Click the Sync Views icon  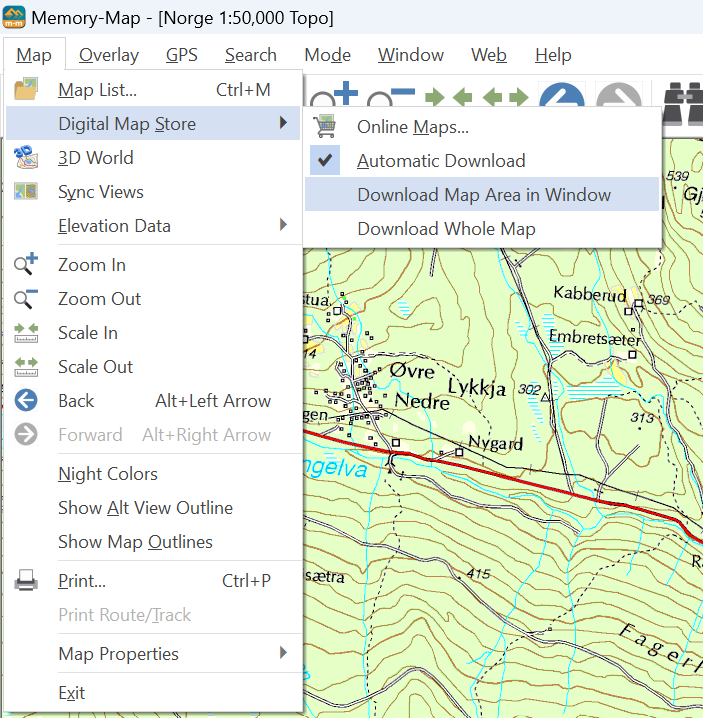[26, 191]
